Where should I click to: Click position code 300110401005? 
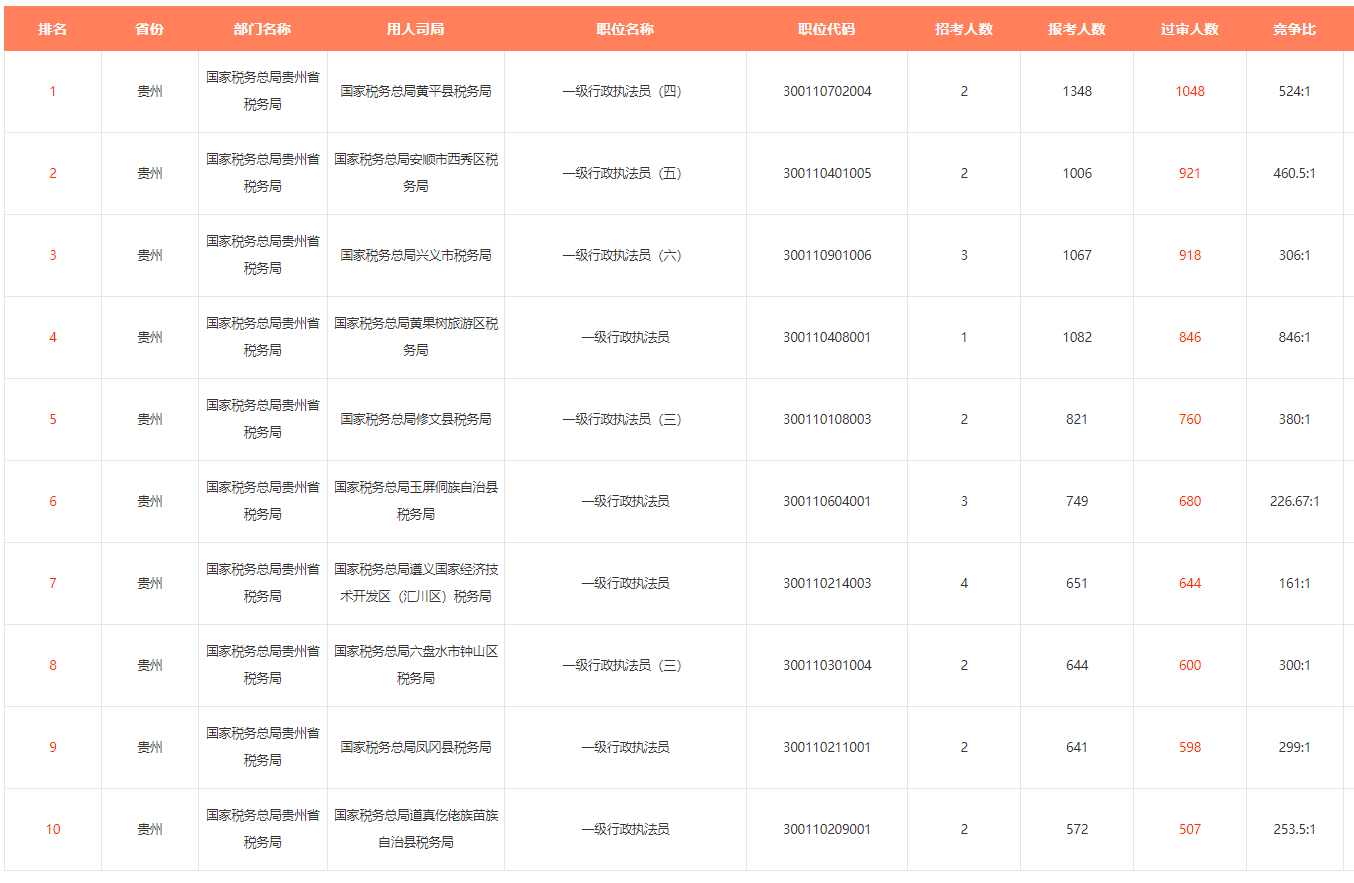pos(827,173)
